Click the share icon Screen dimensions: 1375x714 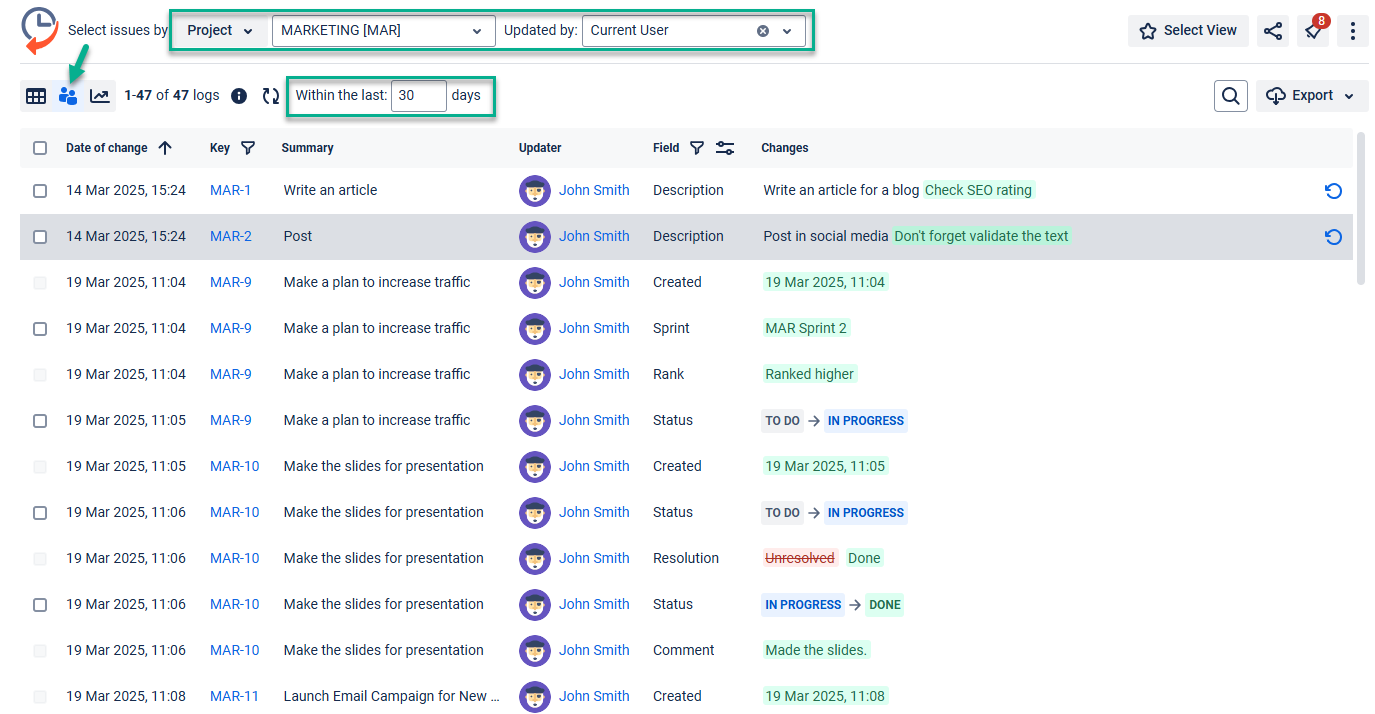[1273, 31]
